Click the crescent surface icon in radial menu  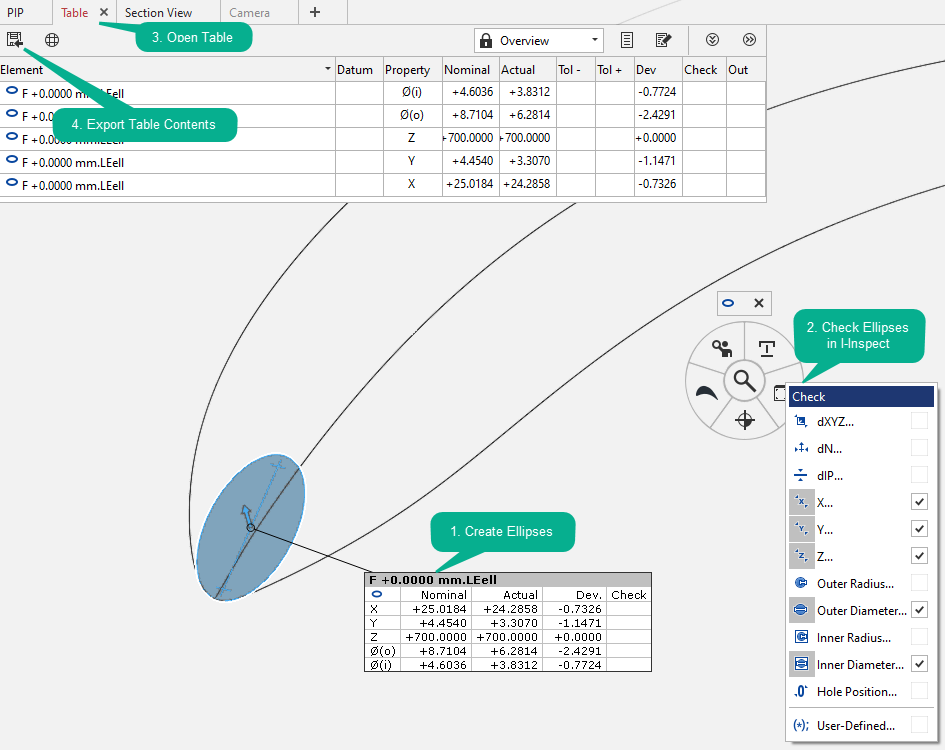706,394
